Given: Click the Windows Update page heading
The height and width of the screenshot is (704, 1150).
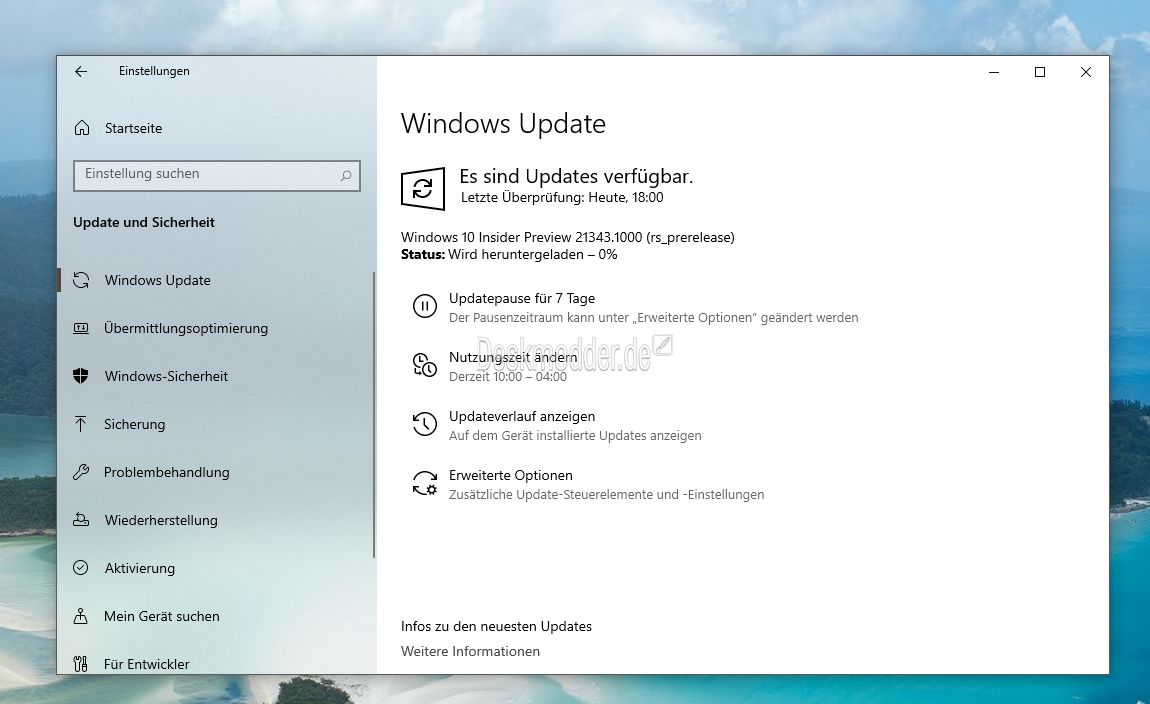Looking at the screenshot, I should [x=503, y=123].
